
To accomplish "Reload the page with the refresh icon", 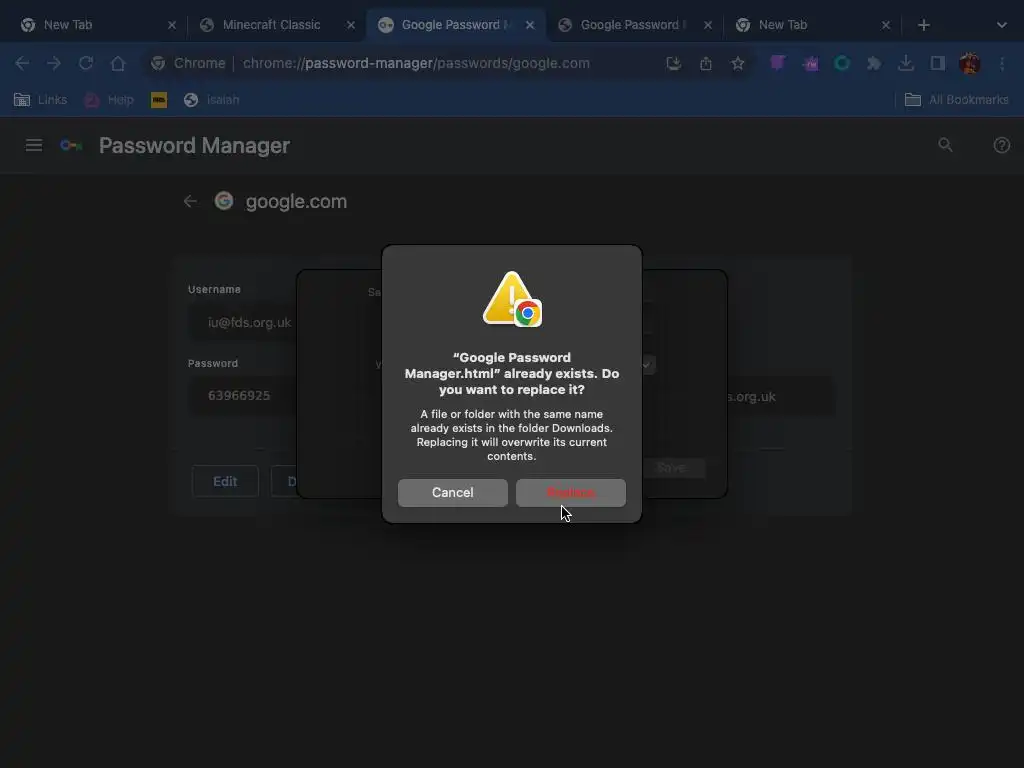I will 86,63.
